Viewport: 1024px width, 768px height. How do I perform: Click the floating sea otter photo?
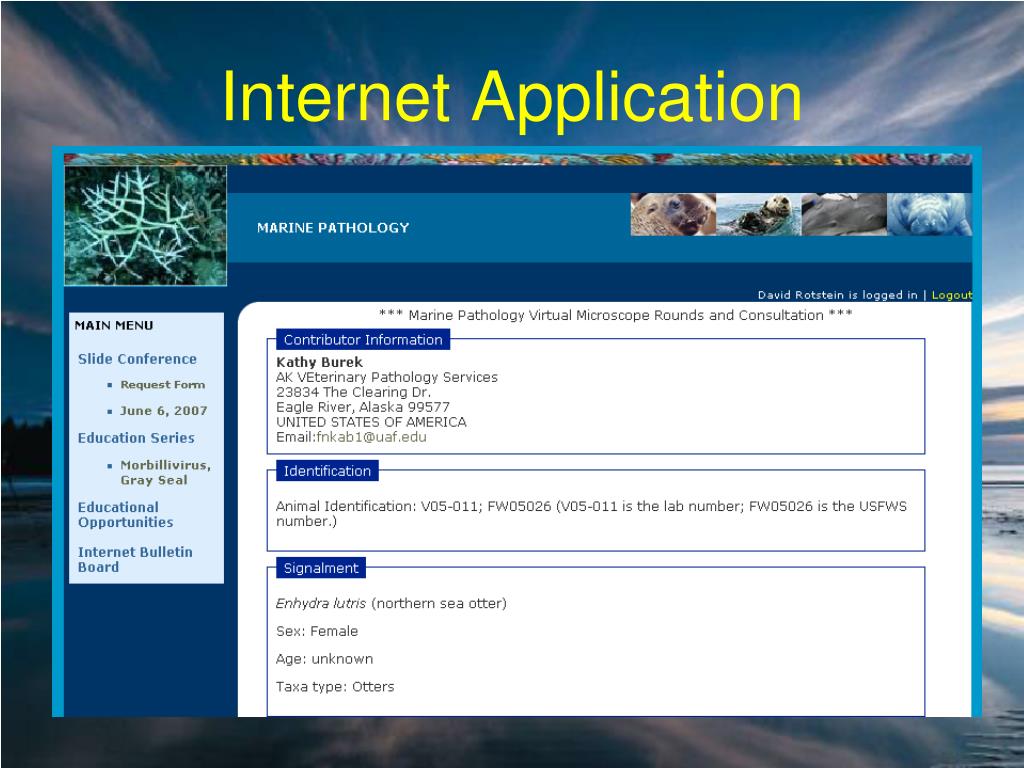click(758, 214)
